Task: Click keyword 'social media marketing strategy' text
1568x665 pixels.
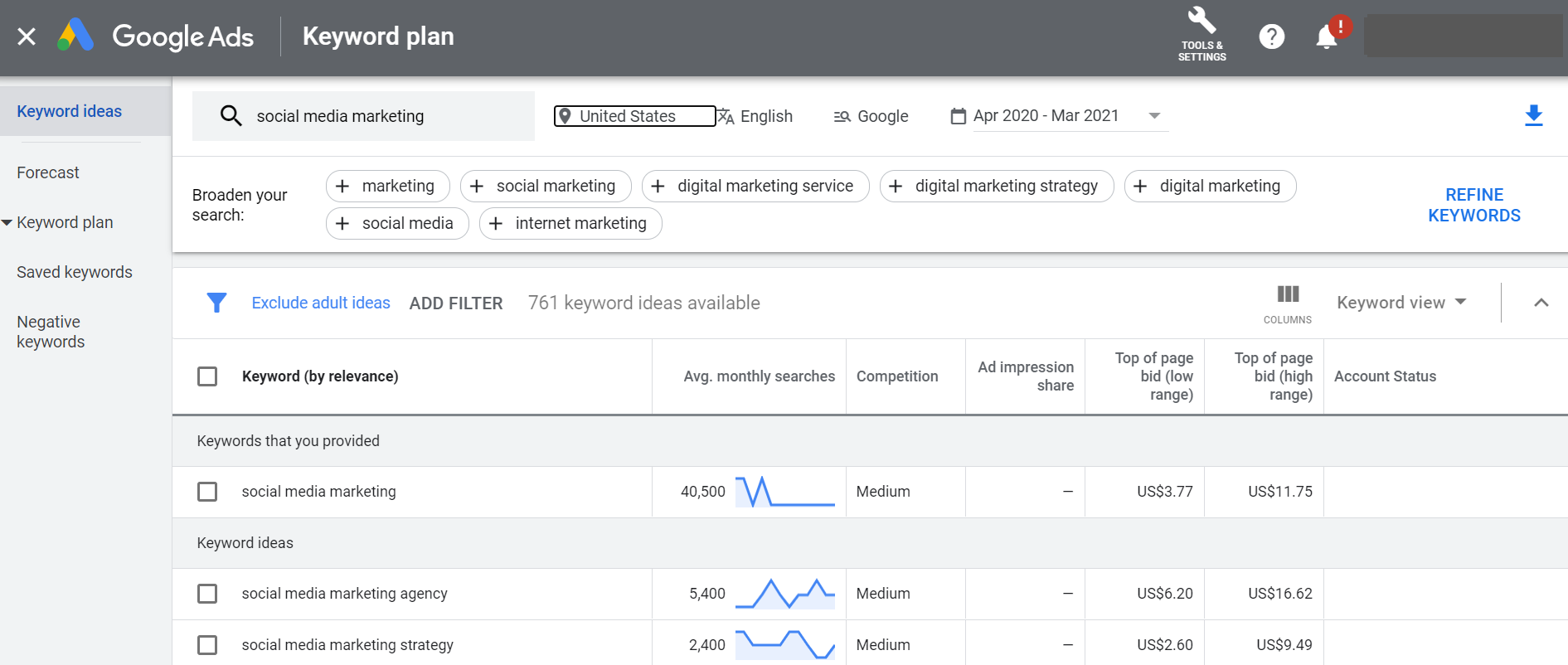Action: coord(347,645)
